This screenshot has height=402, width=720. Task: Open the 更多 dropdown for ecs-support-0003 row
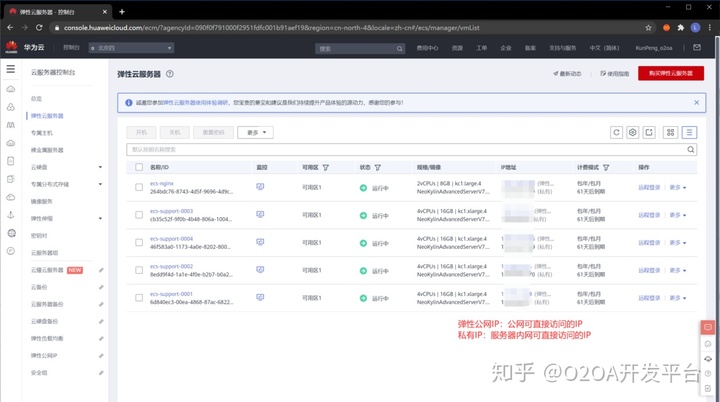678,215
